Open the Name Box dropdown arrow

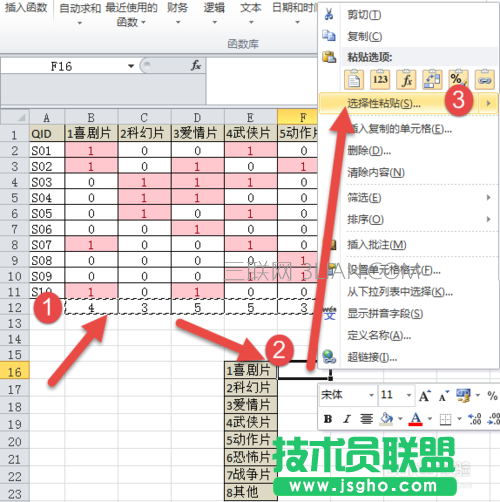click(131, 66)
